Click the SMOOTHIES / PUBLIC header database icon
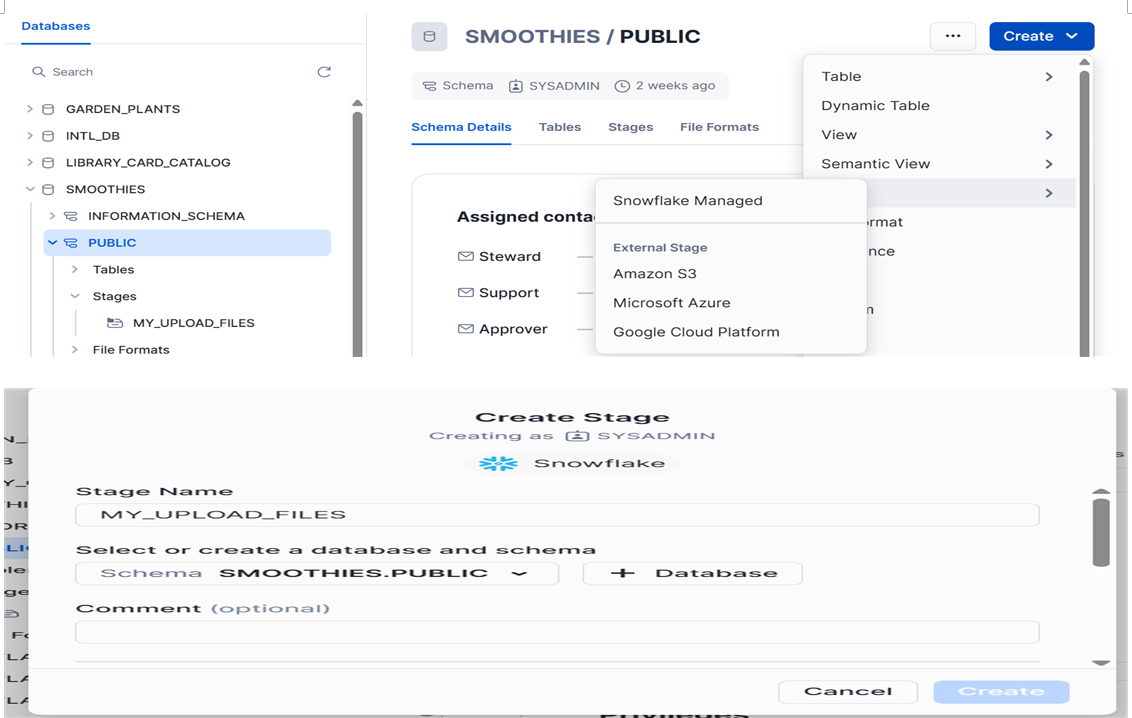The width and height of the screenshot is (1132, 718). pos(429,37)
